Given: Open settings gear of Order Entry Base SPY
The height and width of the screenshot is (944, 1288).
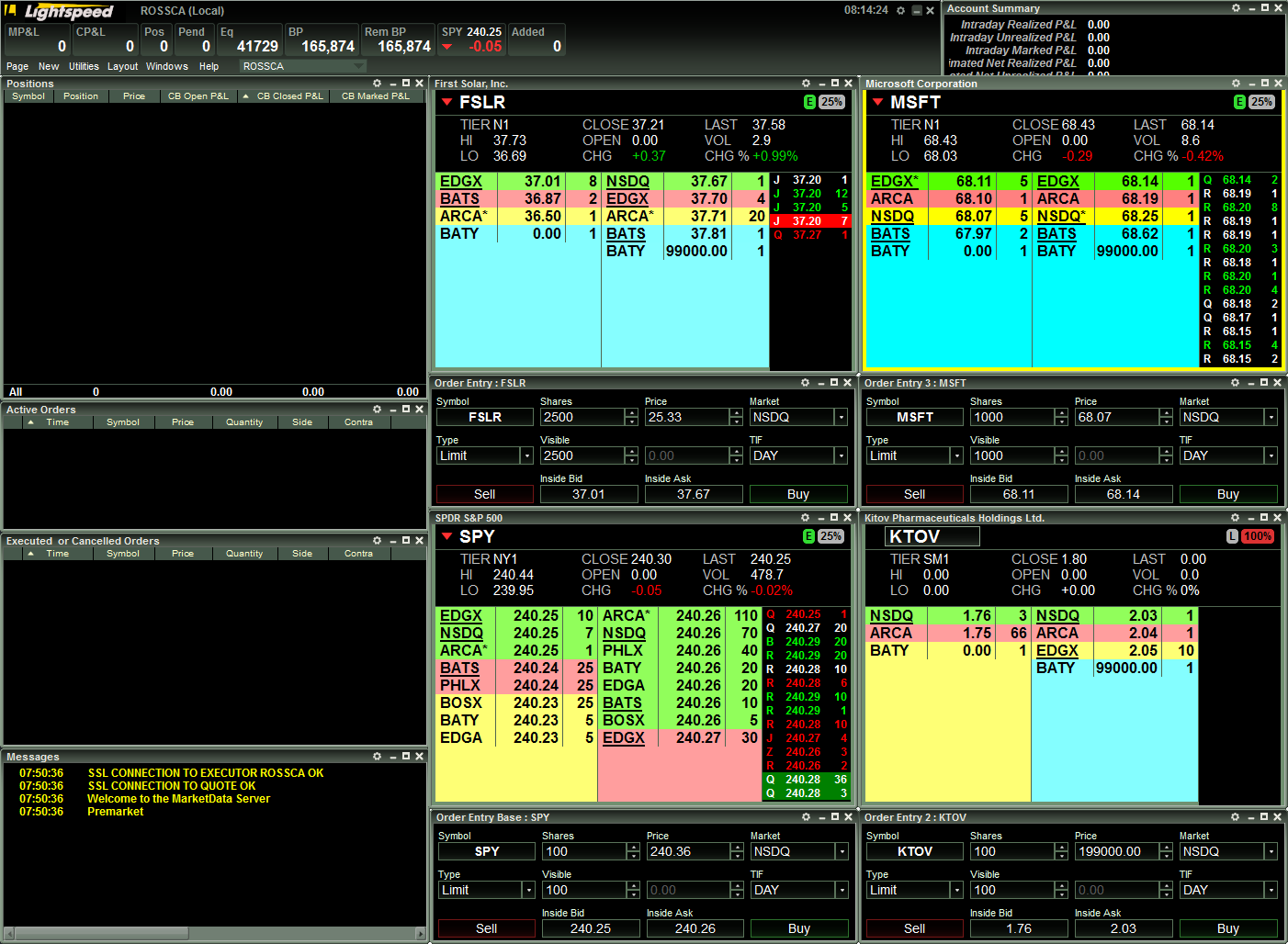Looking at the screenshot, I should [805, 817].
